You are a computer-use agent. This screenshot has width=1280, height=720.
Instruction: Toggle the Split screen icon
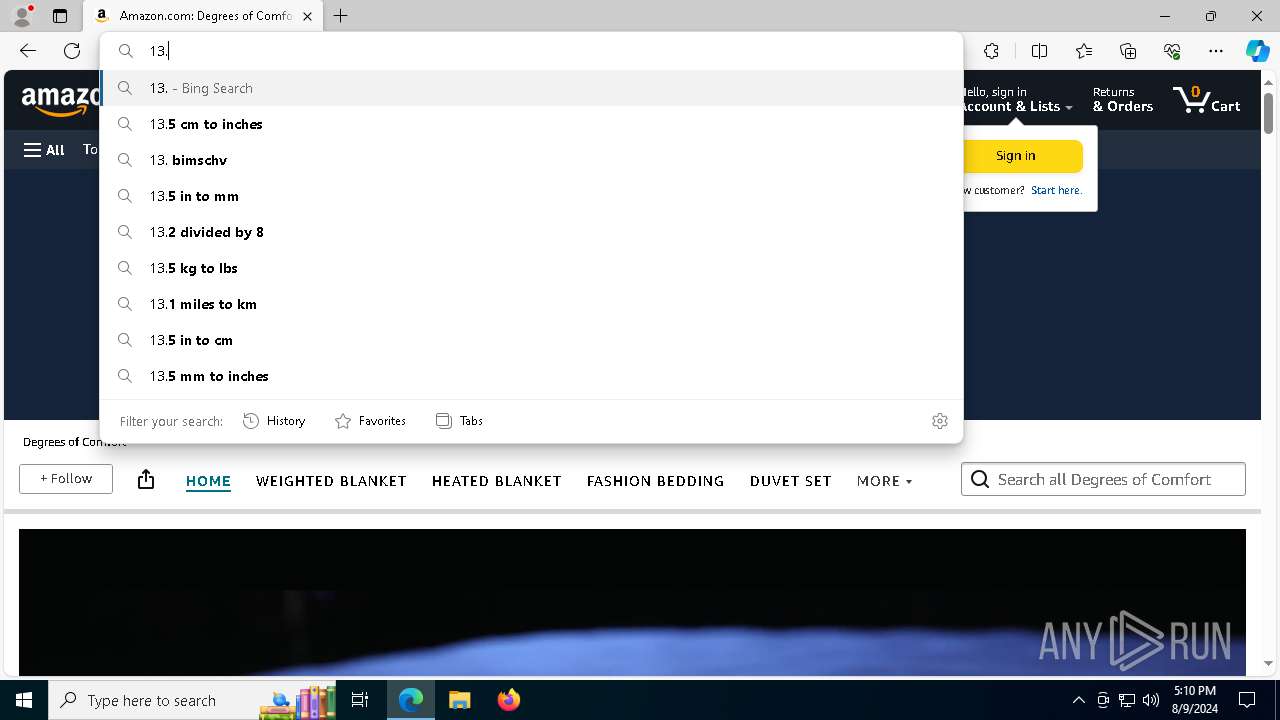coord(1039,51)
